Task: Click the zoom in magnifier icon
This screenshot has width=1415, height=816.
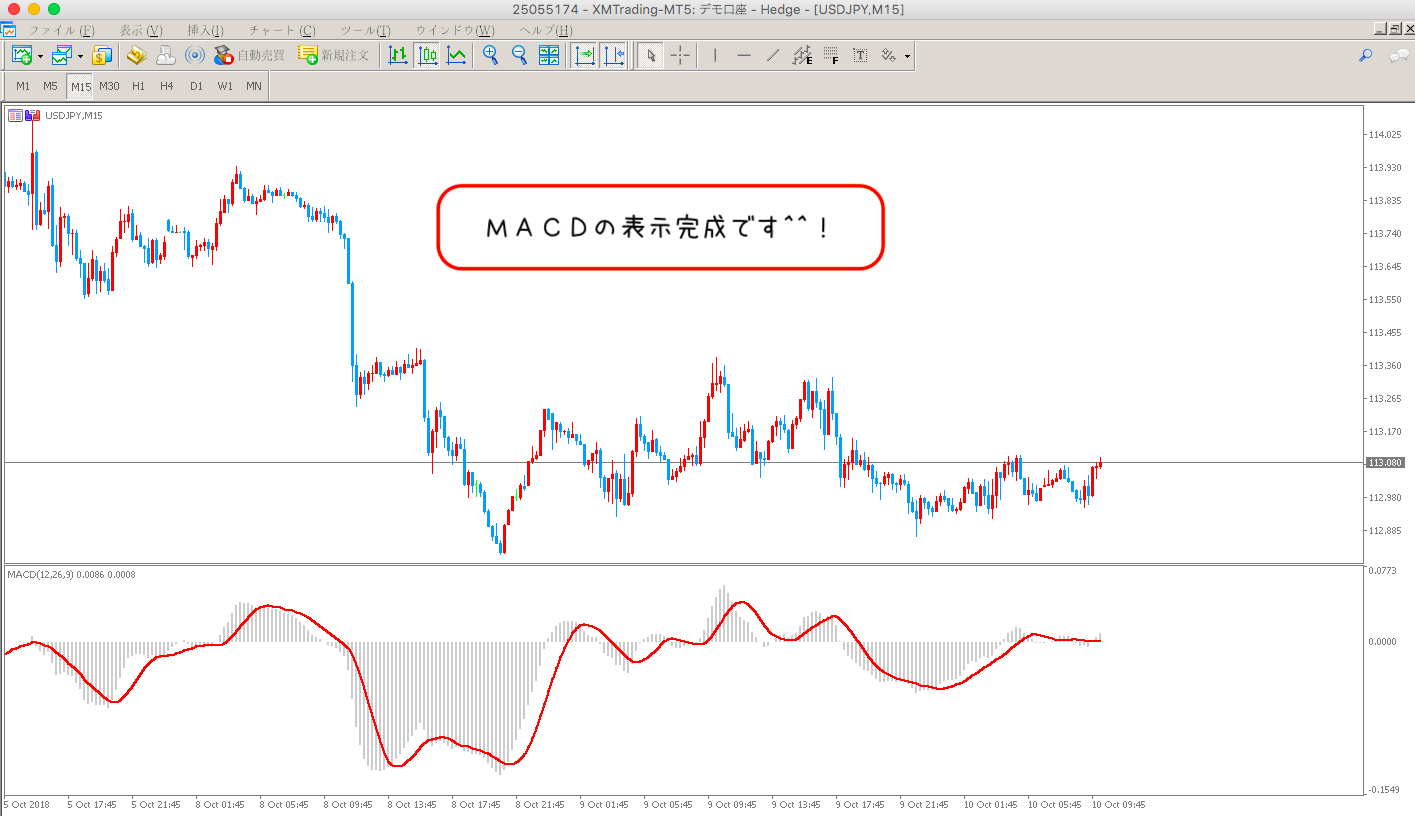Action: click(490, 55)
